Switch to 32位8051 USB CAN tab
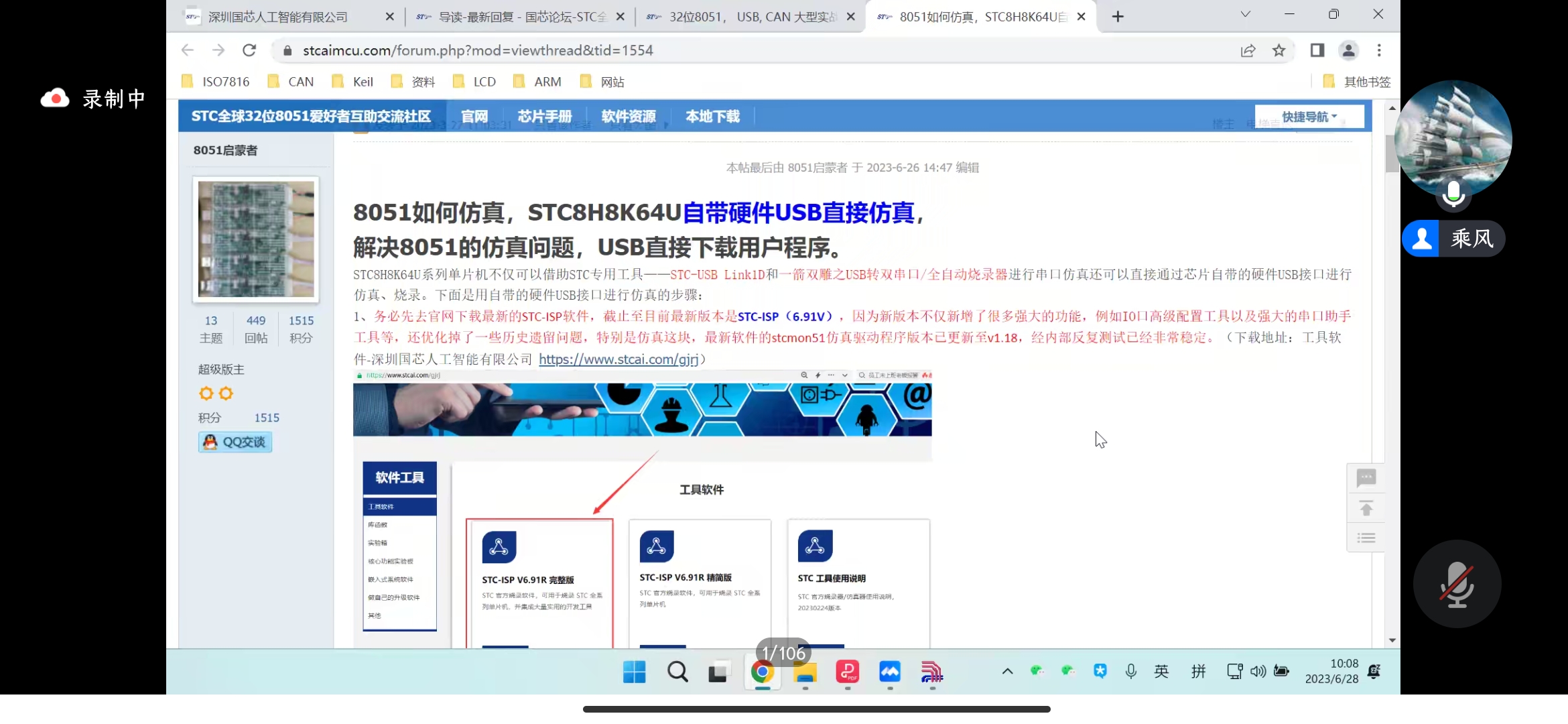Viewport: 1568px width, 724px height. pyautogui.click(x=753, y=17)
